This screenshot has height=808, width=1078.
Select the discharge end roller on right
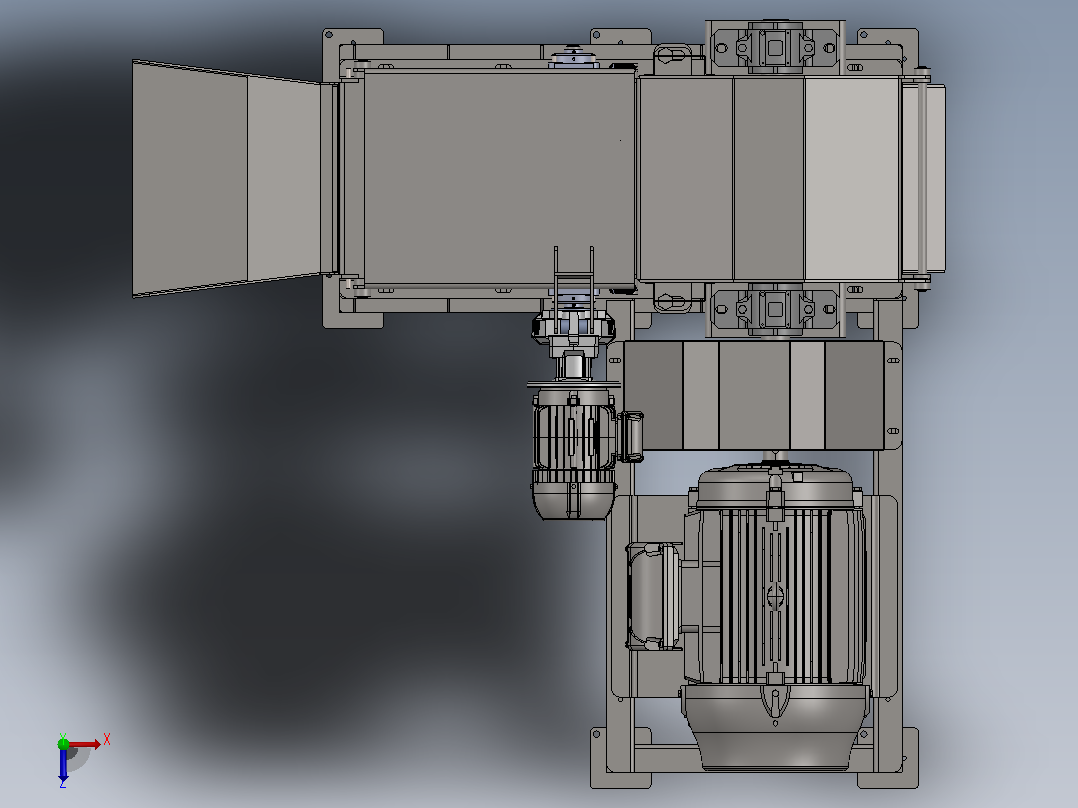coord(923,179)
